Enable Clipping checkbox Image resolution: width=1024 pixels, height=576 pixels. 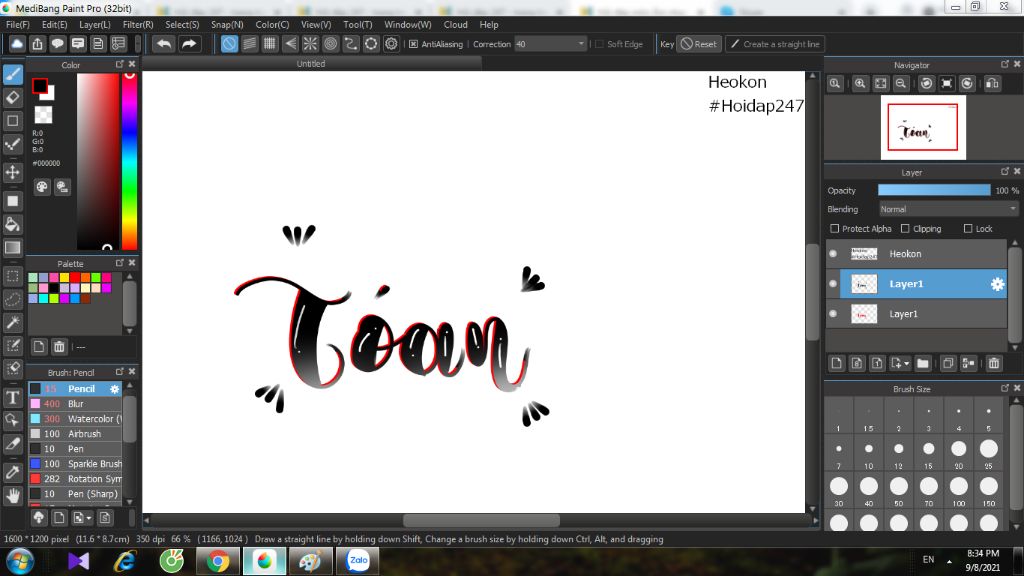pyautogui.click(x=905, y=229)
